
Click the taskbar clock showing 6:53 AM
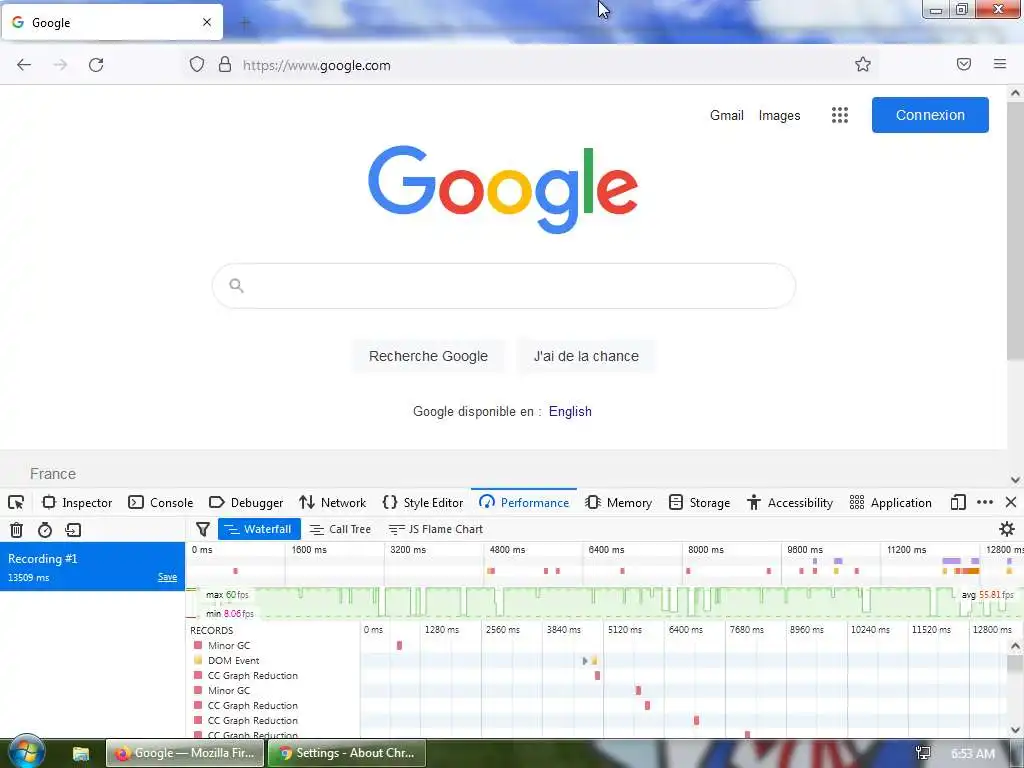972,754
